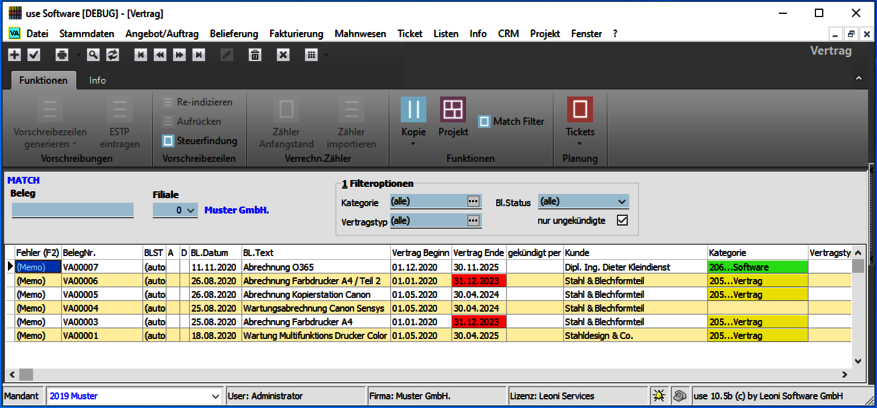The width and height of the screenshot is (877, 408).
Task: Click the Projekt ribbon icon
Action: click(x=453, y=112)
